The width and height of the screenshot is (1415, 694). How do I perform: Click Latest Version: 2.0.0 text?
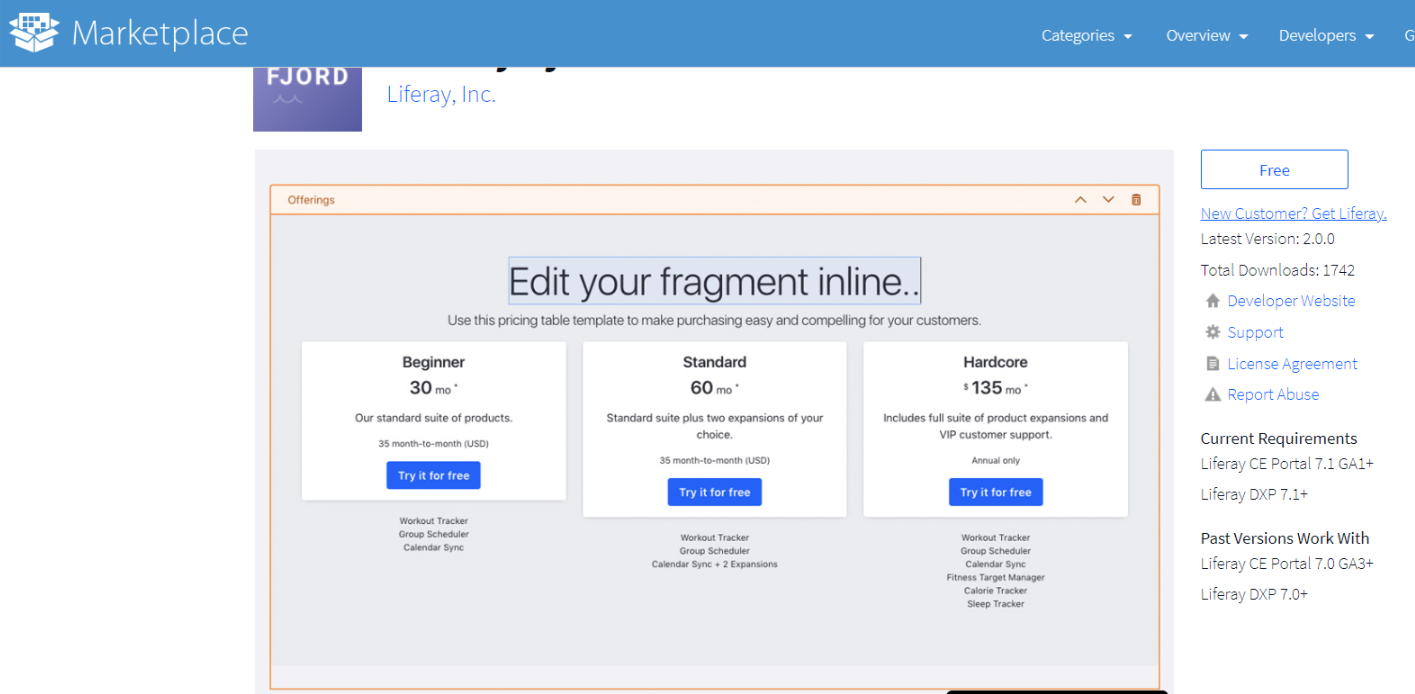1268,239
